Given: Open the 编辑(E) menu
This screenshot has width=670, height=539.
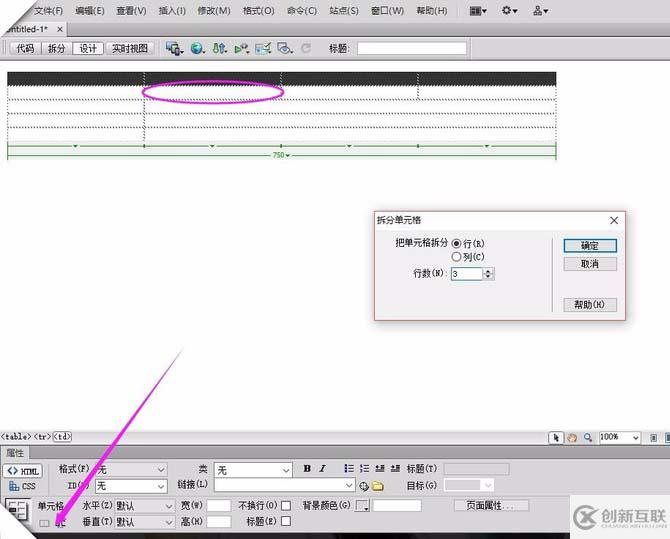Looking at the screenshot, I should point(90,11).
